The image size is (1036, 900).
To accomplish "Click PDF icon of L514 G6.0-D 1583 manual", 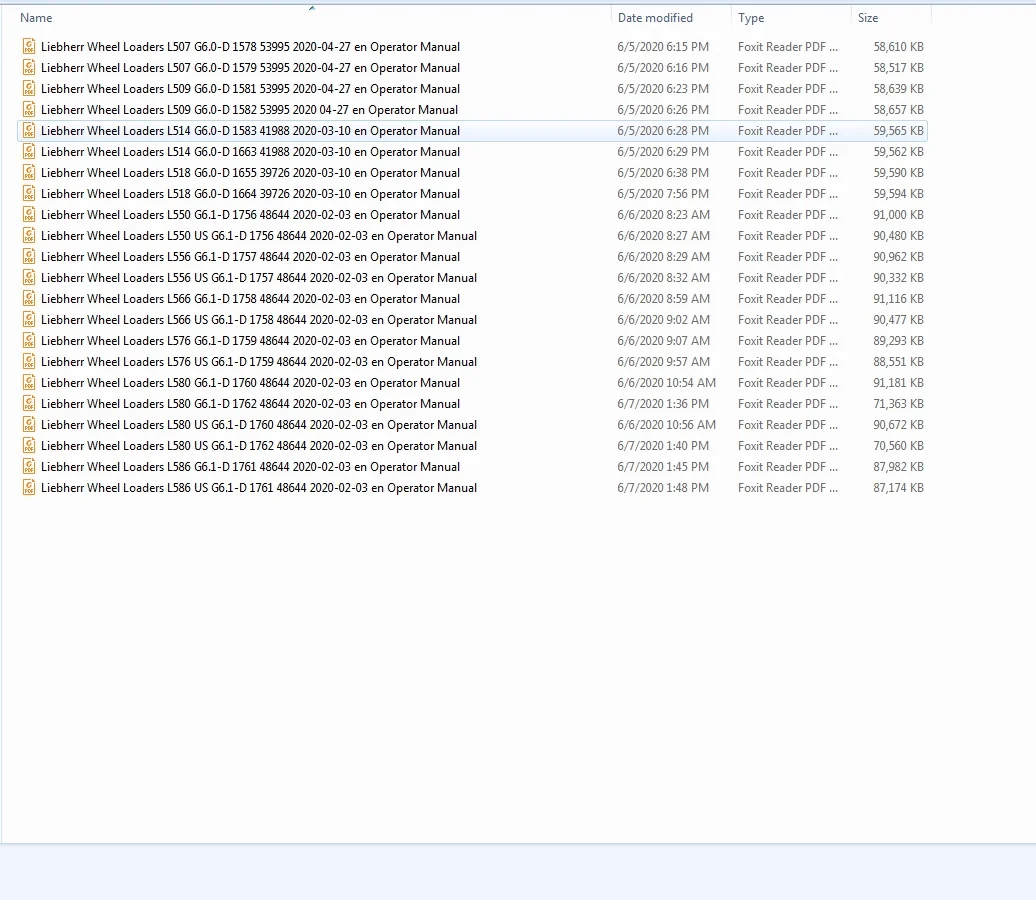I will click(29, 130).
